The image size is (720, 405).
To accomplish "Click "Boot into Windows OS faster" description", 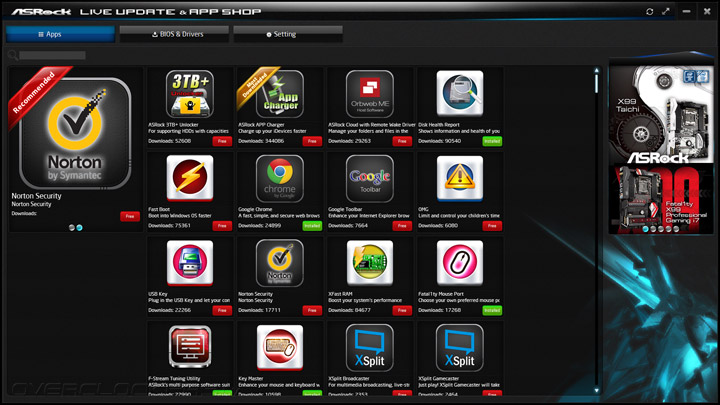I will click(x=180, y=216).
